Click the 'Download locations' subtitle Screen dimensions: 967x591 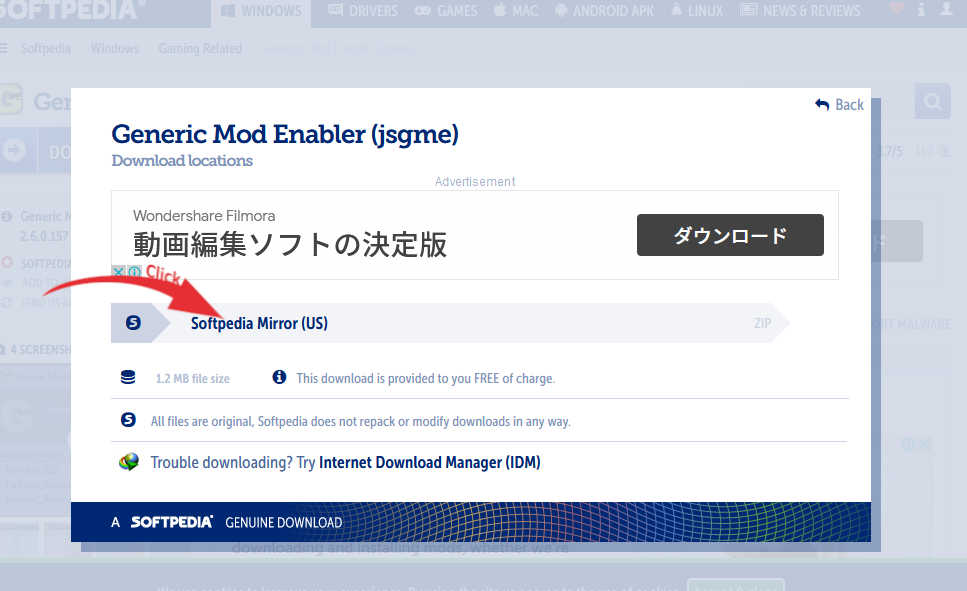pyautogui.click(x=182, y=160)
